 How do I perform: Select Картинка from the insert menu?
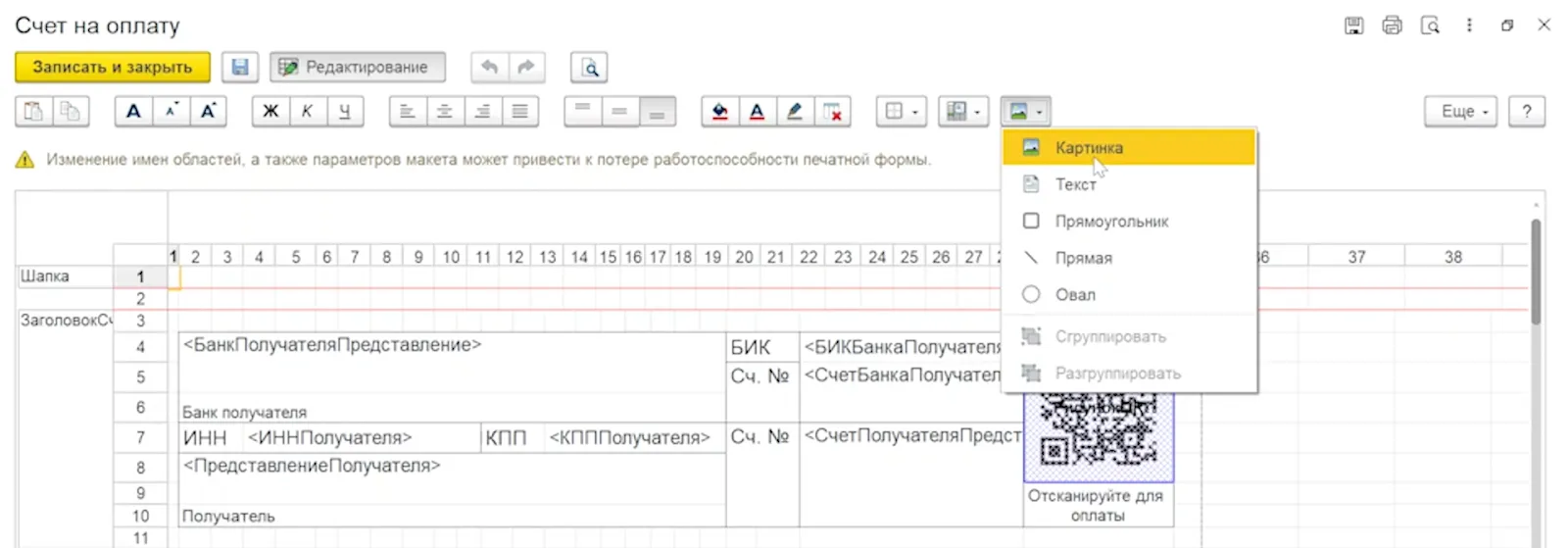click(1088, 148)
